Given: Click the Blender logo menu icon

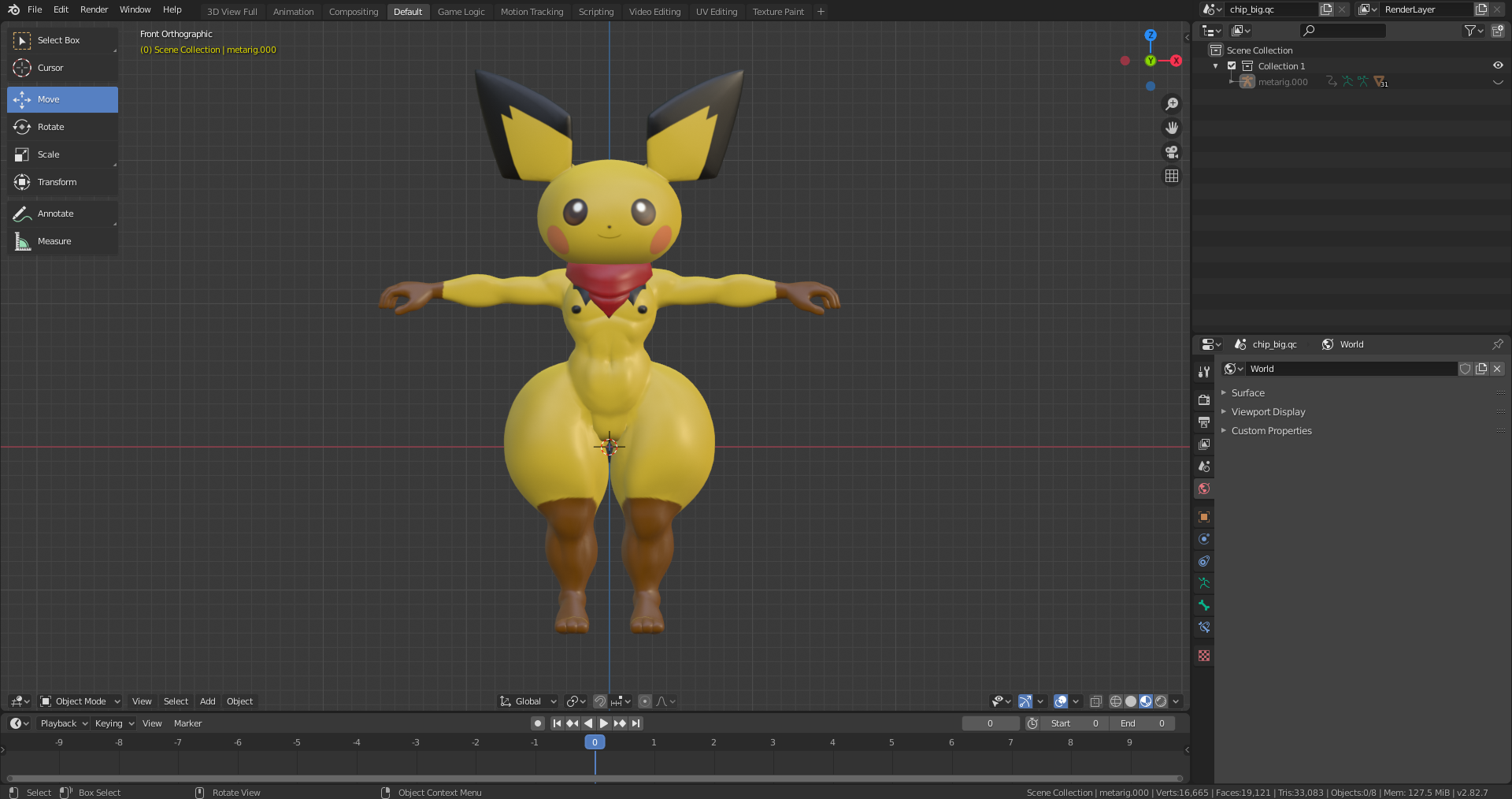Looking at the screenshot, I should pos(13,9).
